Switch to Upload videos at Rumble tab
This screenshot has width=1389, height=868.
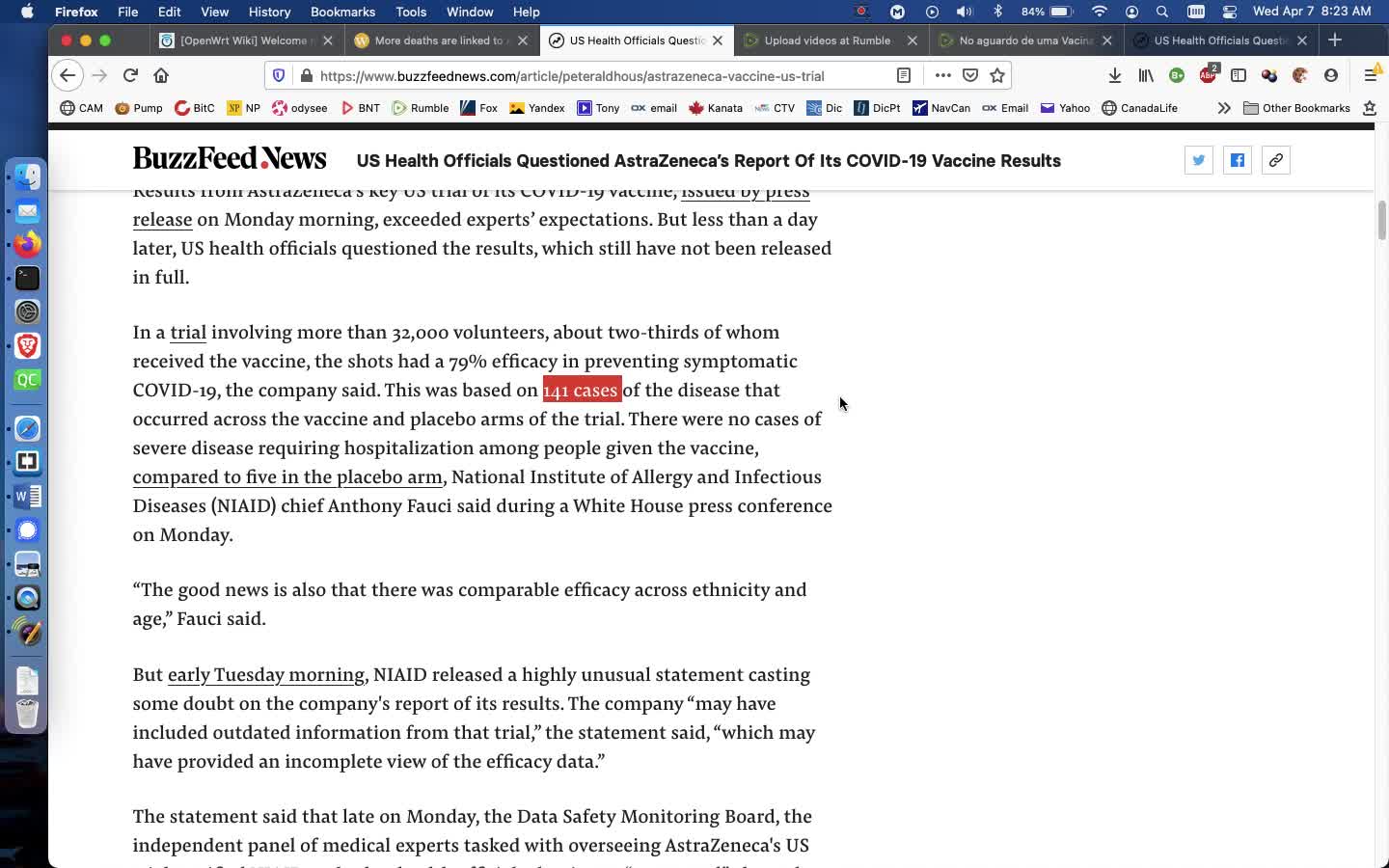click(x=830, y=41)
